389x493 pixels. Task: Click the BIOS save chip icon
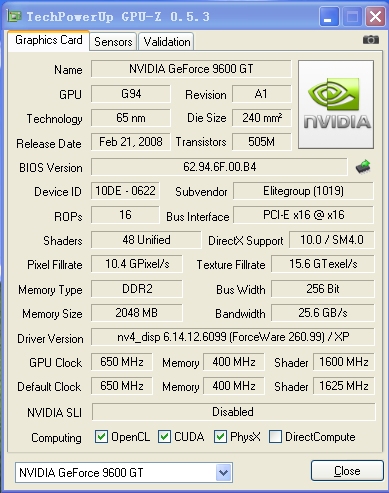coord(363,166)
